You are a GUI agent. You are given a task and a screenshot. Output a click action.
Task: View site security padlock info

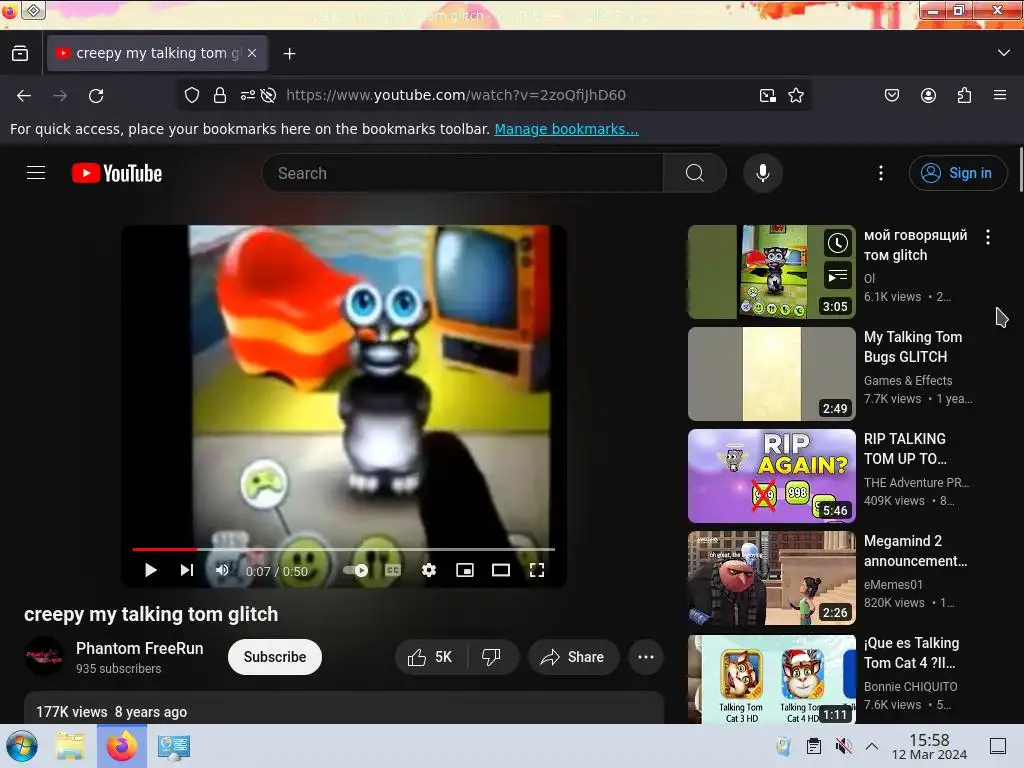(220, 95)
